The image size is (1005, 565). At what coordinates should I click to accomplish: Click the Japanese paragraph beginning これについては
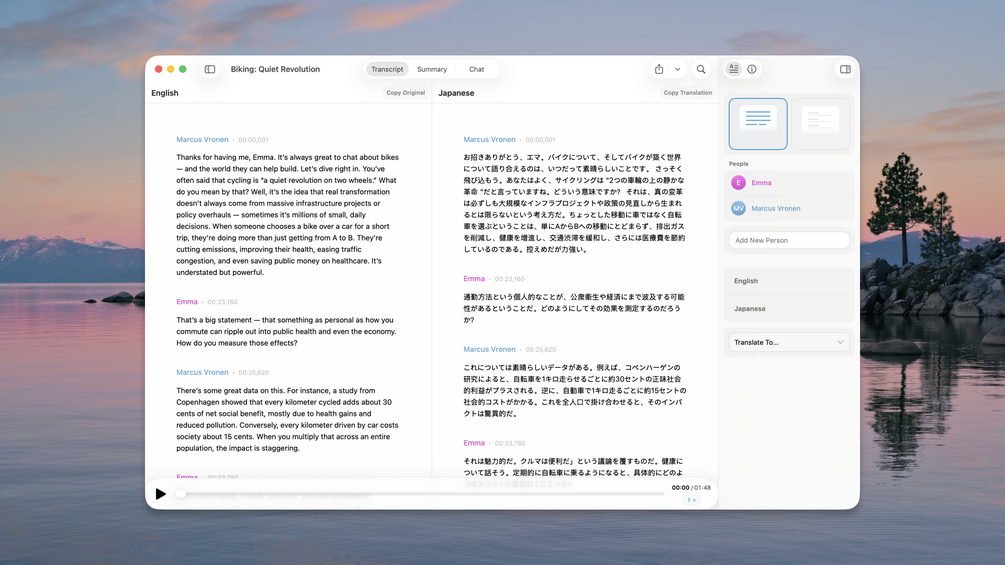click(x=575, y=390)
